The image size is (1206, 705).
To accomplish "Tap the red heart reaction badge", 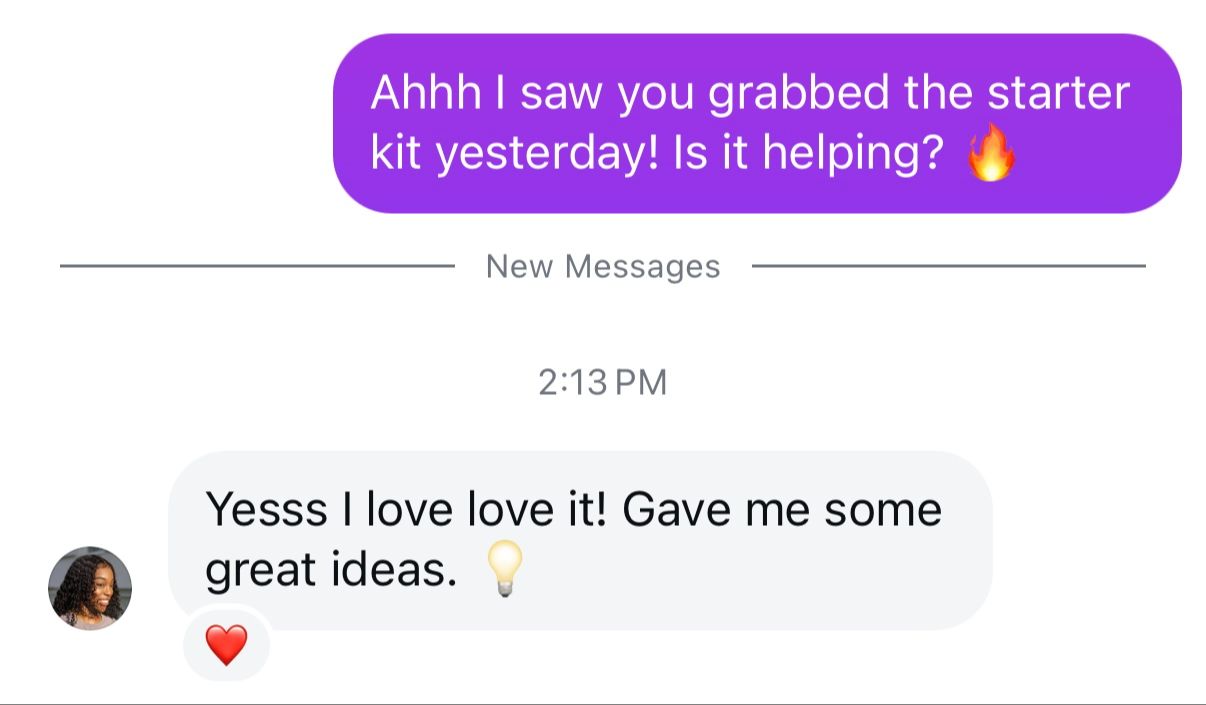I will point(227,645).
